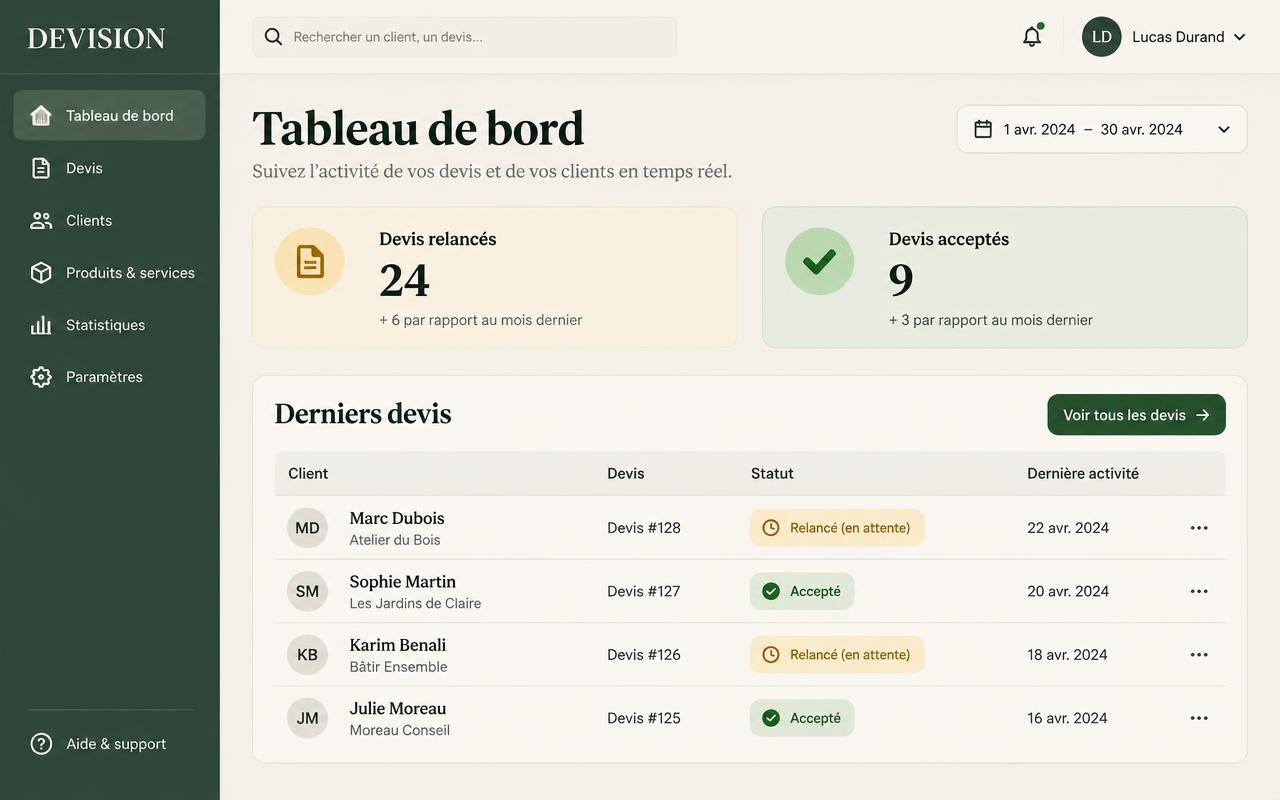Click the JM avatar for Julie Moreau
Viewport: 1280px width, 800px height.
tap(307, 718)
